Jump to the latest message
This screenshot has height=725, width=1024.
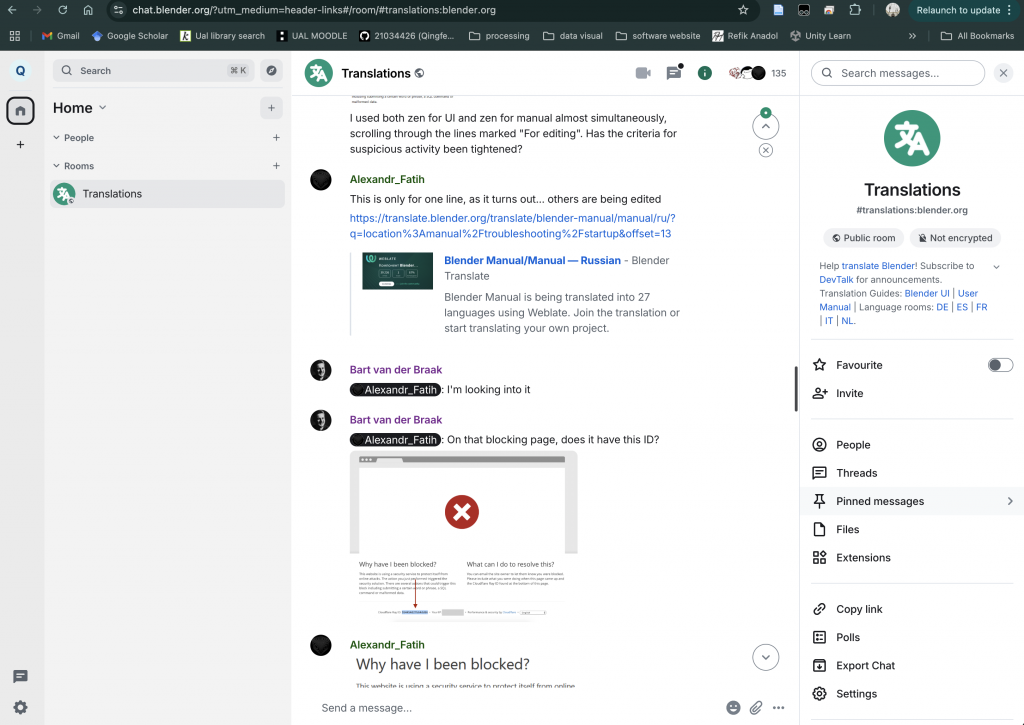click(765, 657)
